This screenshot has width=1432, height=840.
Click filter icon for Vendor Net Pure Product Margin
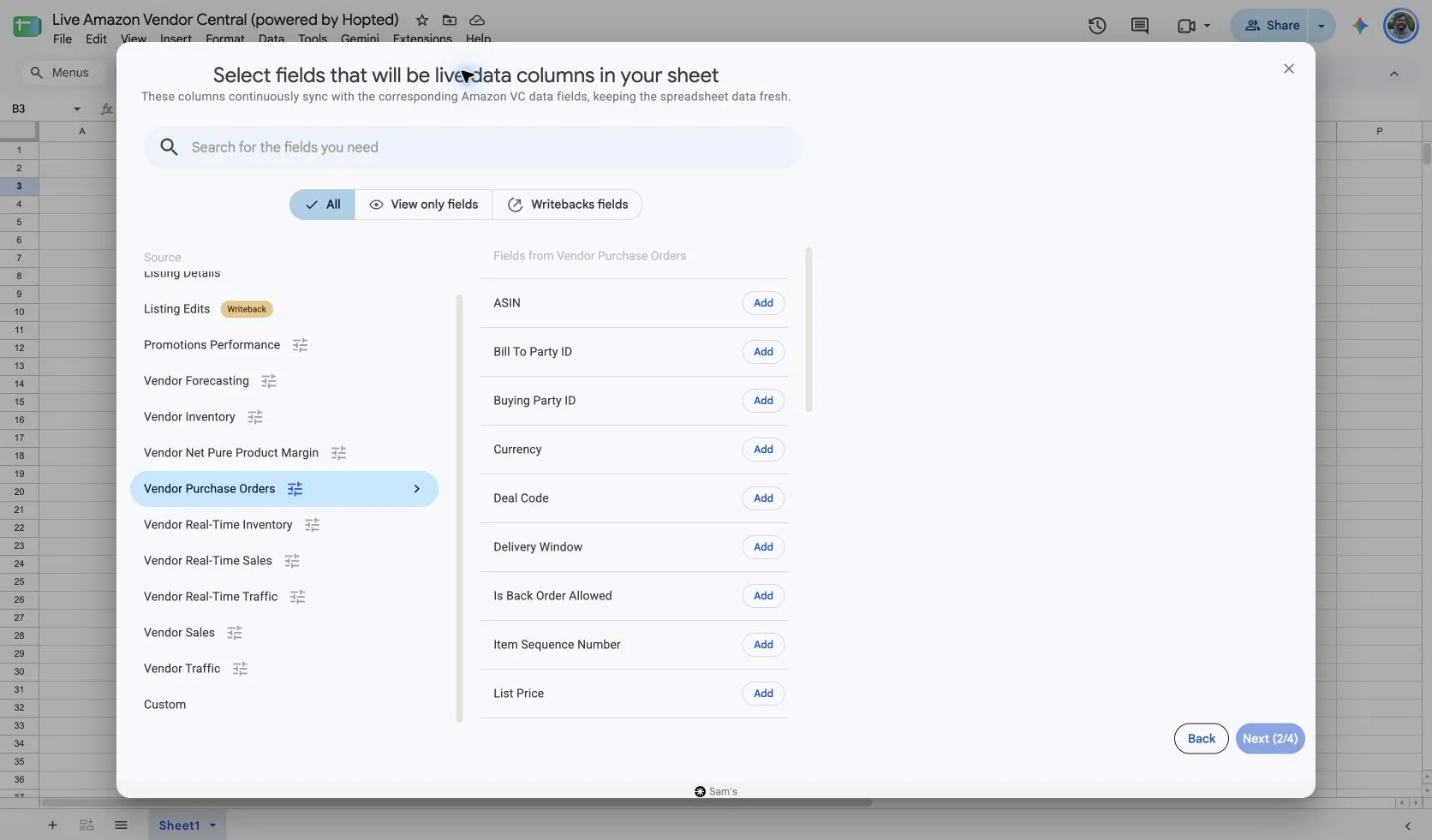click(339, 453)
